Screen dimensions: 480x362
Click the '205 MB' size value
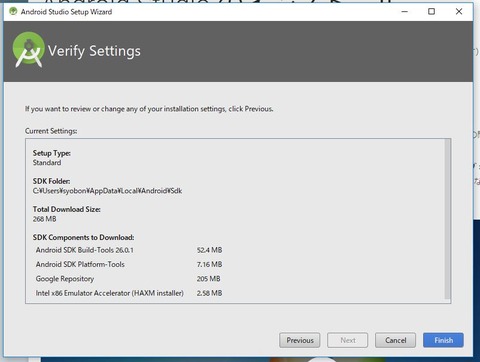(208, 279)
